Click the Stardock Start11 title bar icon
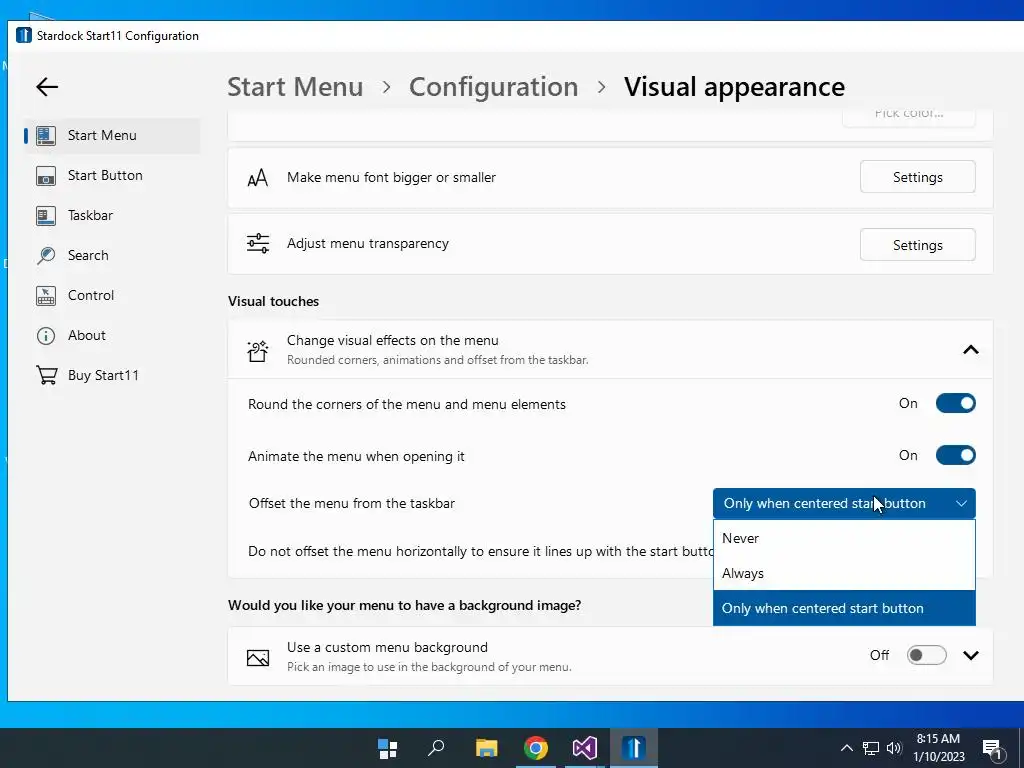Viewport: 1024px width, 768px height. coord(24,35)
